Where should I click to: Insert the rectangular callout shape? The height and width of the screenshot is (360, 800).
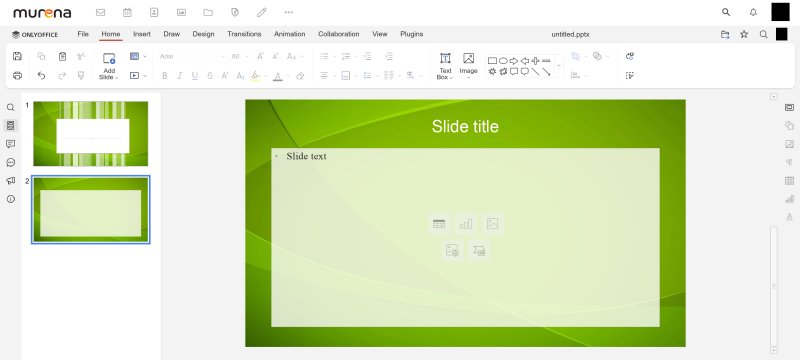(x=514, y=72)
